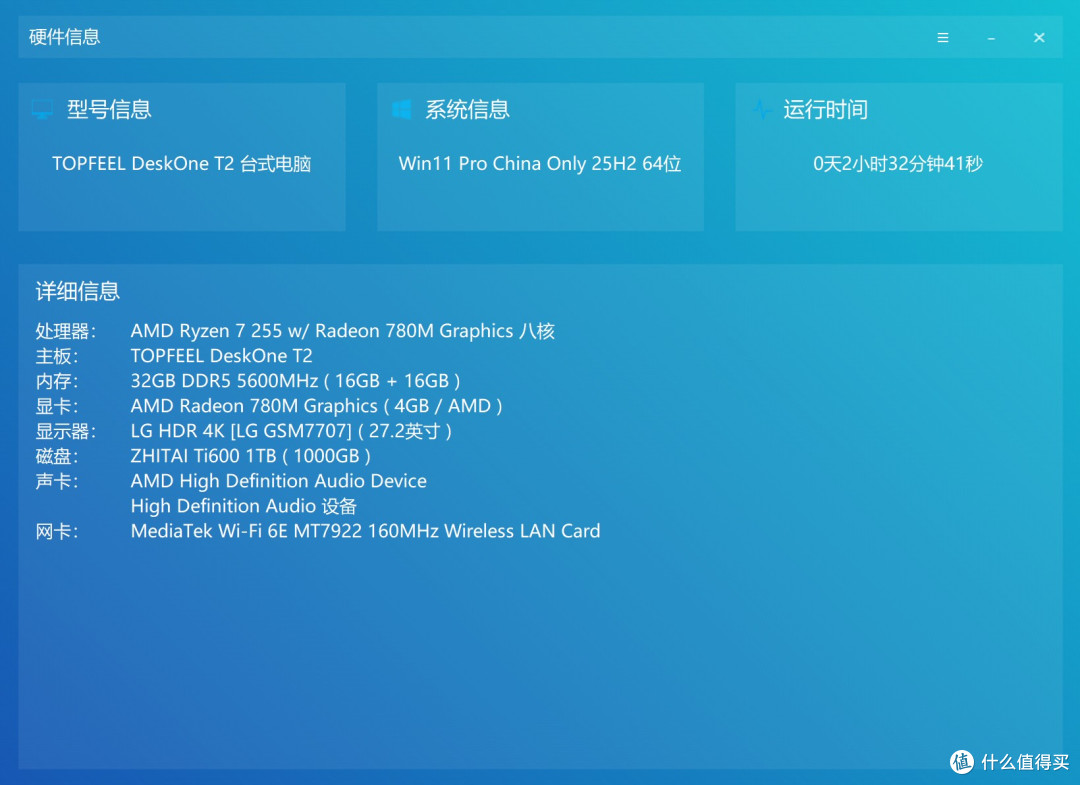Select the 系统信息 heading
This screenshot has width=1080, height=785.
[x=467, y=109]
